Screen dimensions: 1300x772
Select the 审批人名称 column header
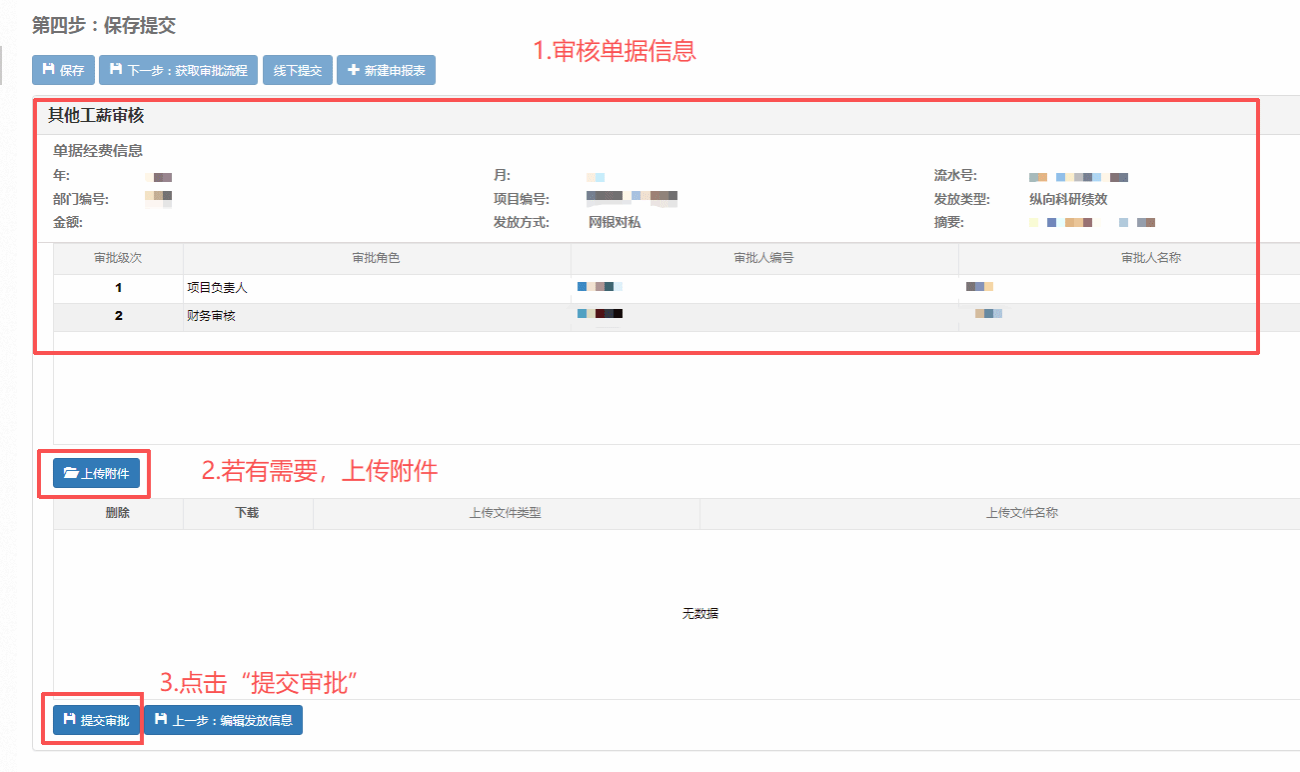(1151, 258)
